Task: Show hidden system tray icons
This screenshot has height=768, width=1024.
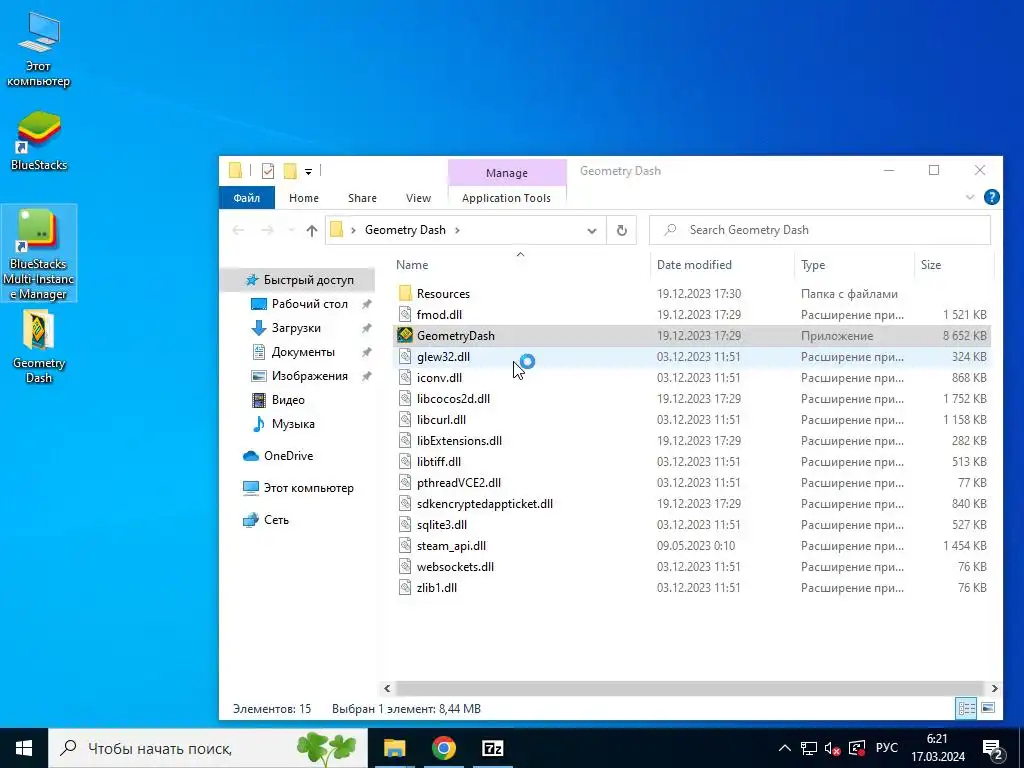Action: click(x=785, y=748)
